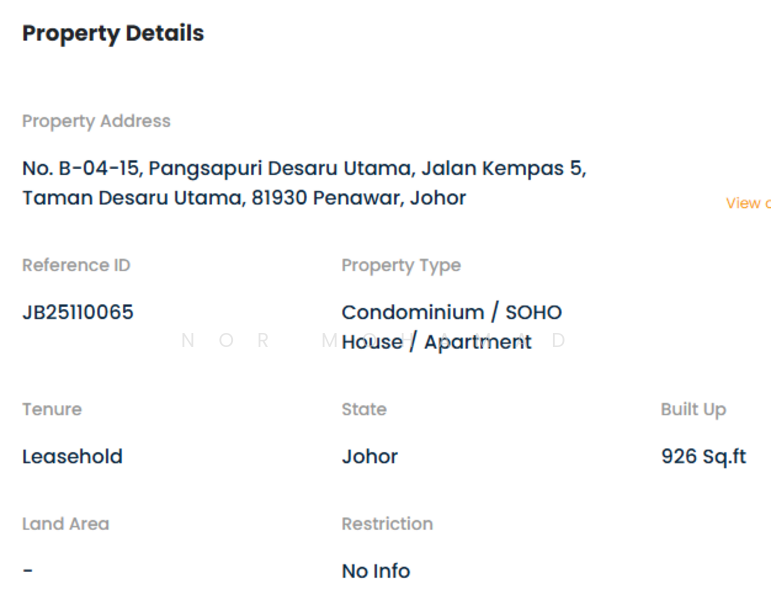This screenshot has height=600, width=771.
Task: Click the Restriction label
Action: [387, 523]
